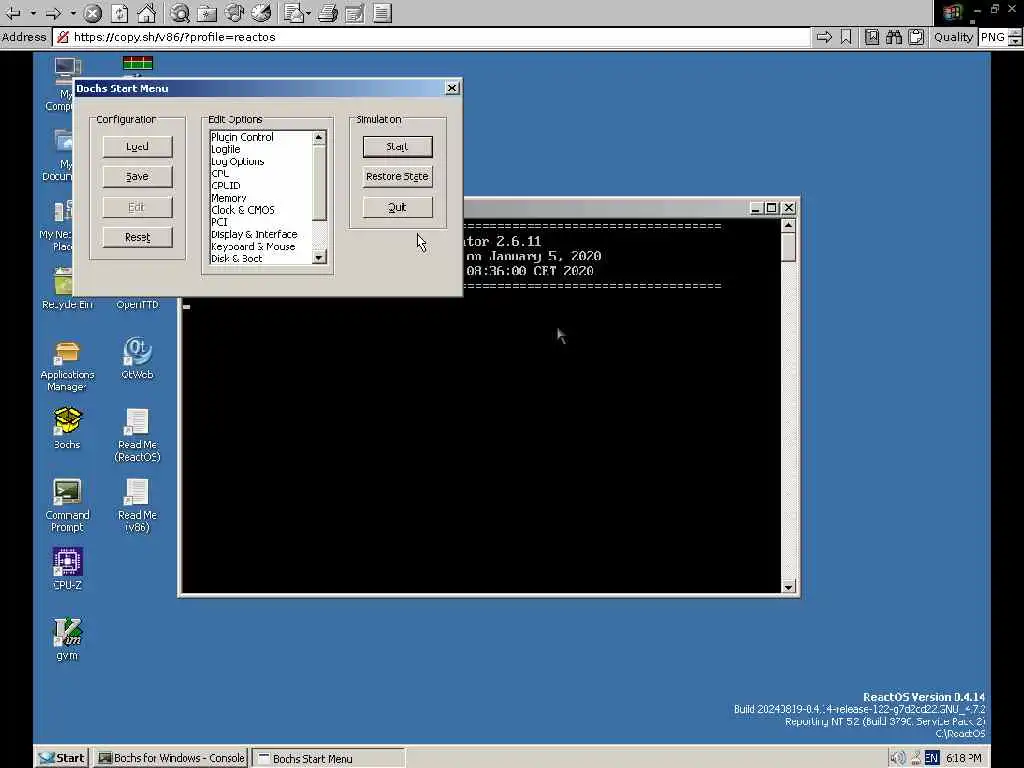
Task: Click the Go arrow next to the address bar
Action: pyautogui.click(x=824, y=37)
